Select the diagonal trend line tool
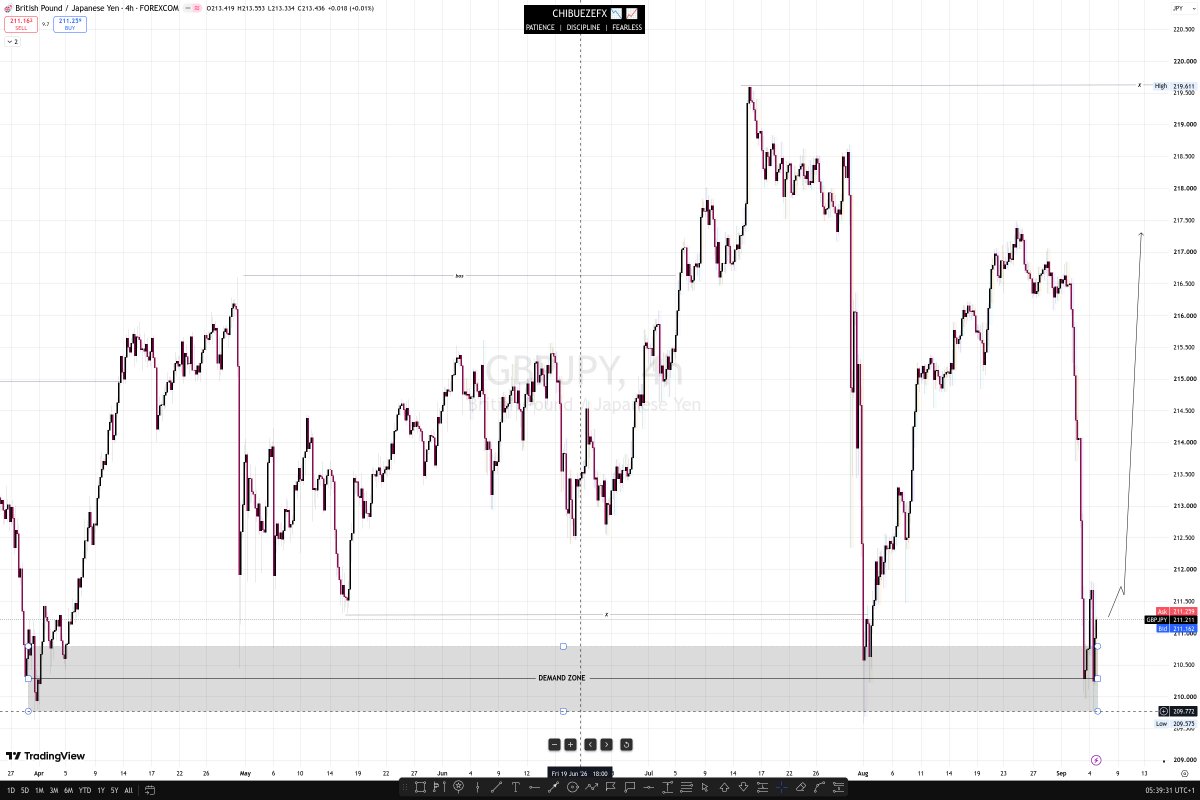1200x800 pixels. (497, 787)
